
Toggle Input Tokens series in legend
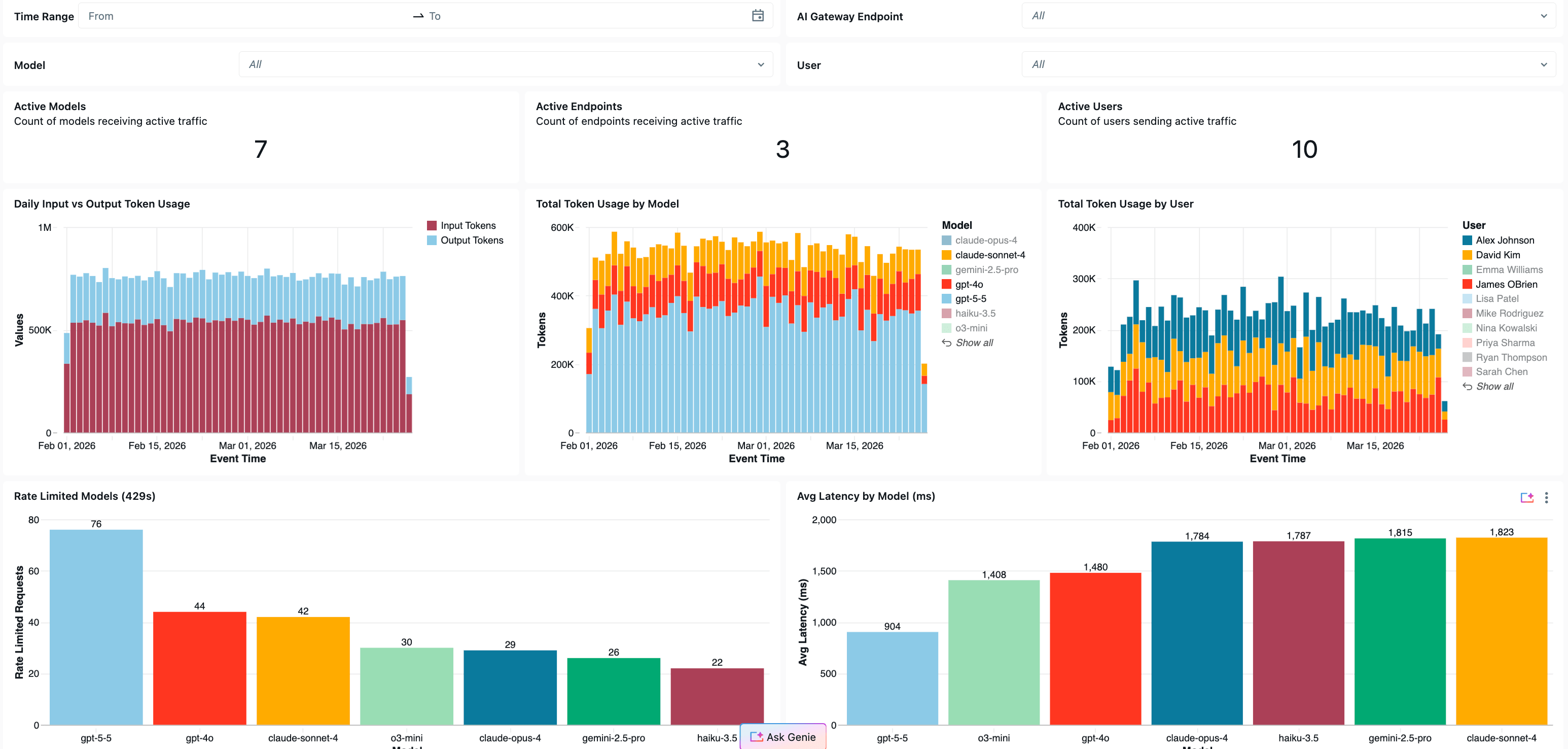tap(468, 225)
